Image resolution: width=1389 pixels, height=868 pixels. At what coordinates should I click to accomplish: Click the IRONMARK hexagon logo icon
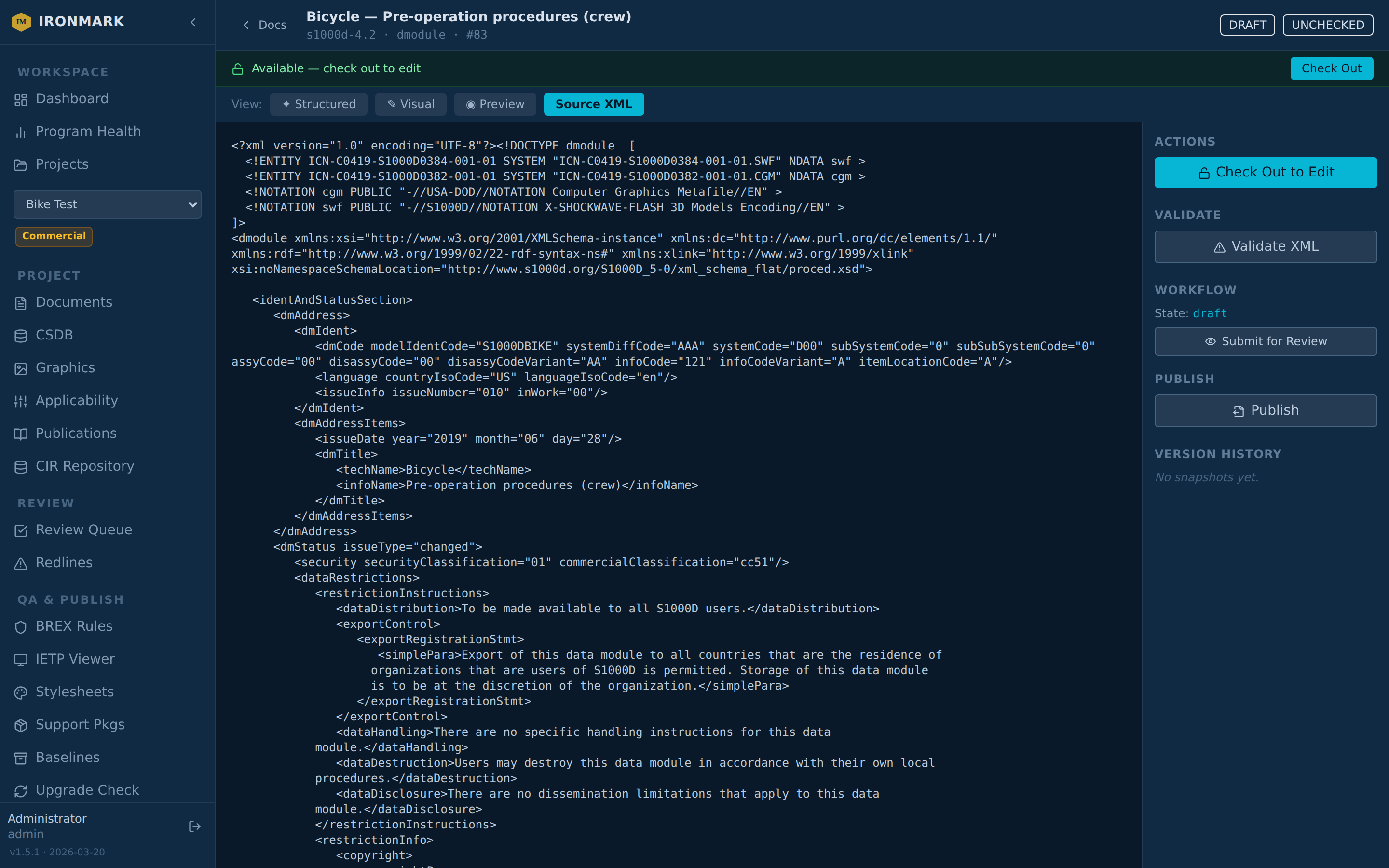pyautogui.click(x=21, y=22)
